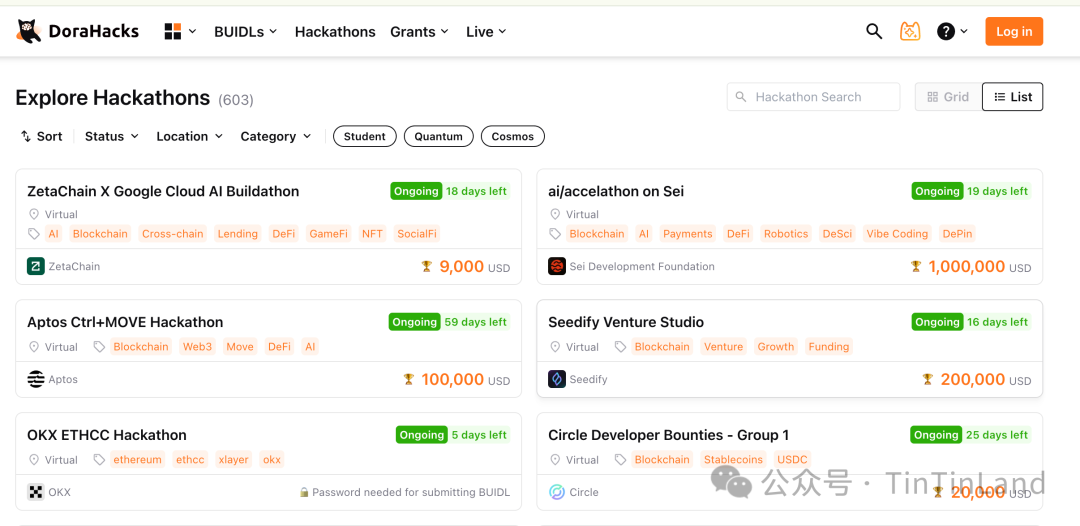Click the Move tag on Aptos card
This screenshot has width=1080, height=526.
pyautogui.click(x=240, y=347)
